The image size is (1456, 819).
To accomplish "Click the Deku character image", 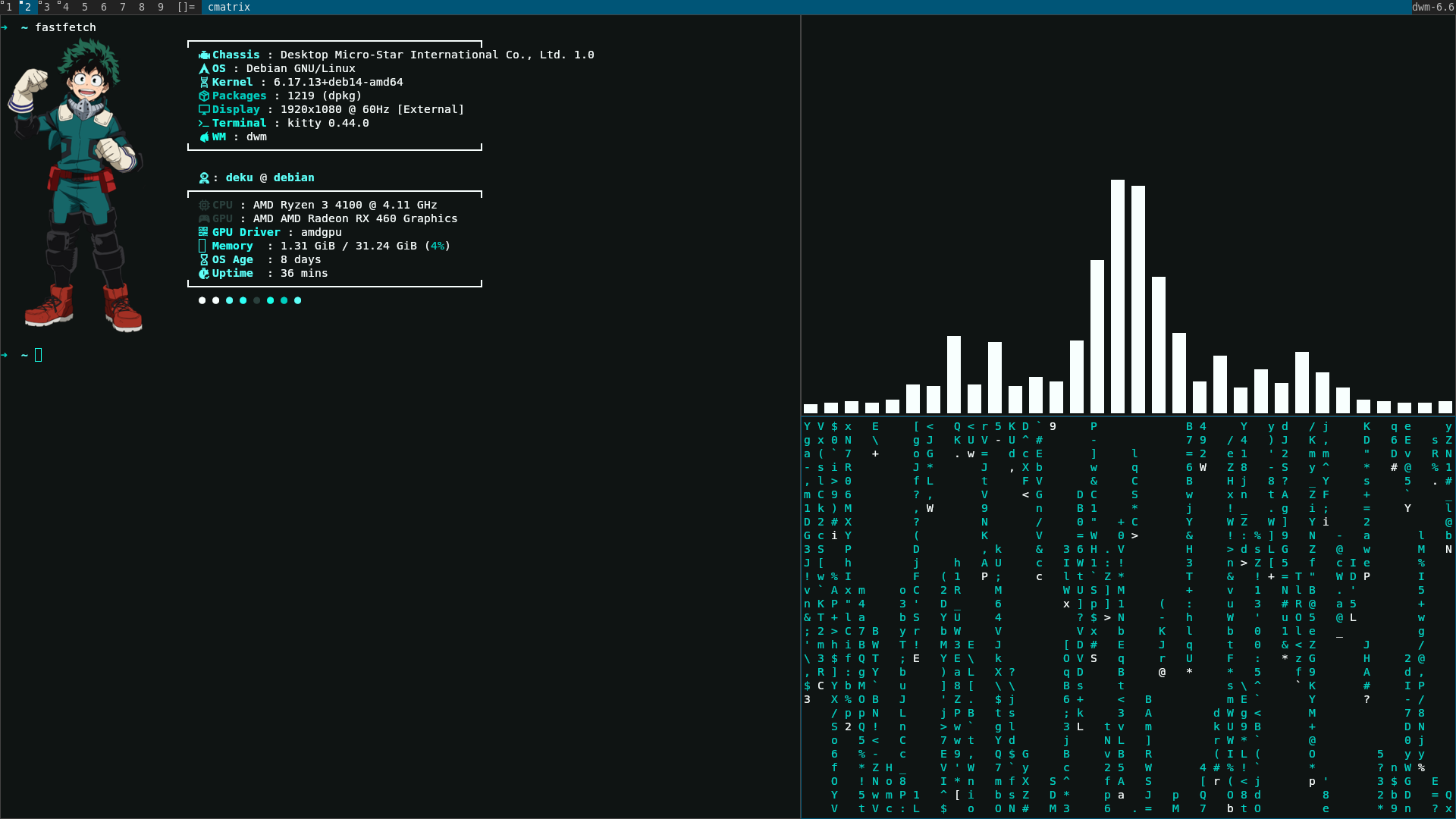I will 76,186.
